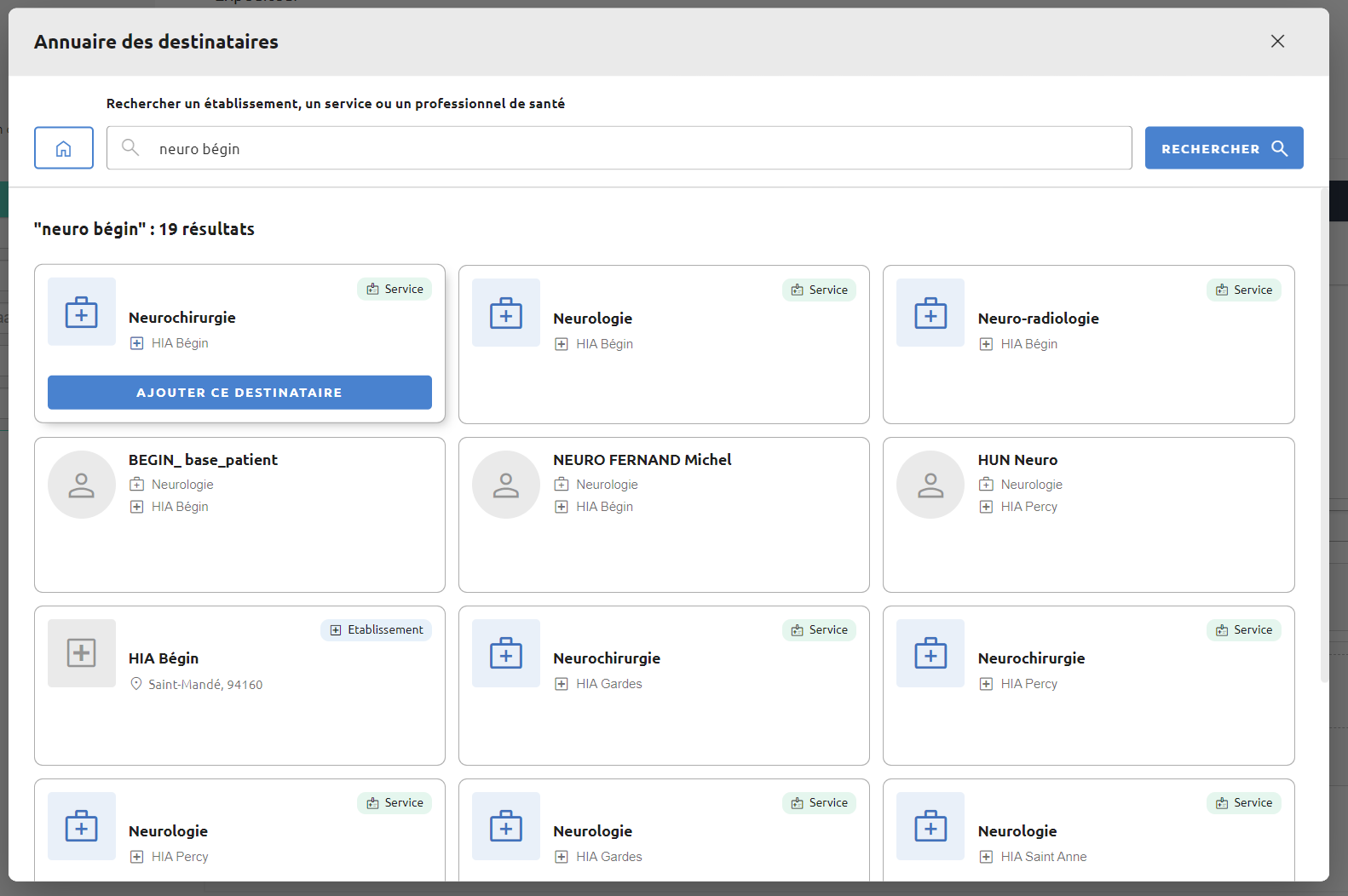Image resolution: width=1348 pixels, height=896 pixels.
Task: Click Service badge on Neuro-radiologie card
Action: (1244, 290)
